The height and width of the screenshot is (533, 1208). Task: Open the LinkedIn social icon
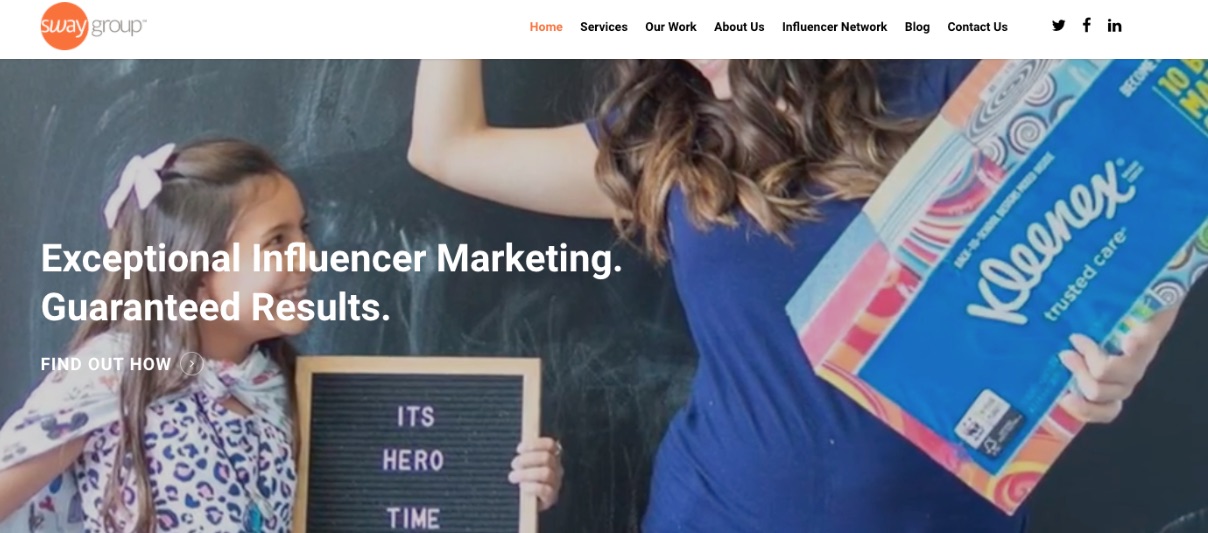click(1114, 26)
